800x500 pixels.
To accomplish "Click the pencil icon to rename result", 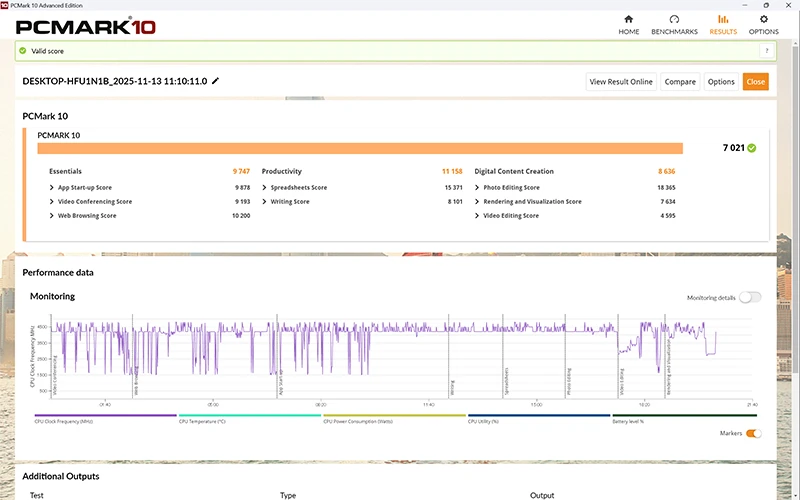I will 215,81.
